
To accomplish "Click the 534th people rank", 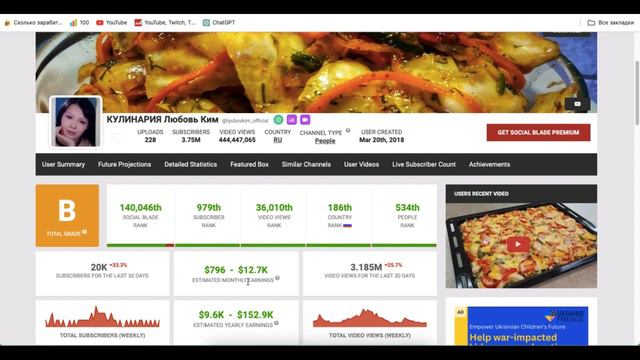I will coord(407,207).
